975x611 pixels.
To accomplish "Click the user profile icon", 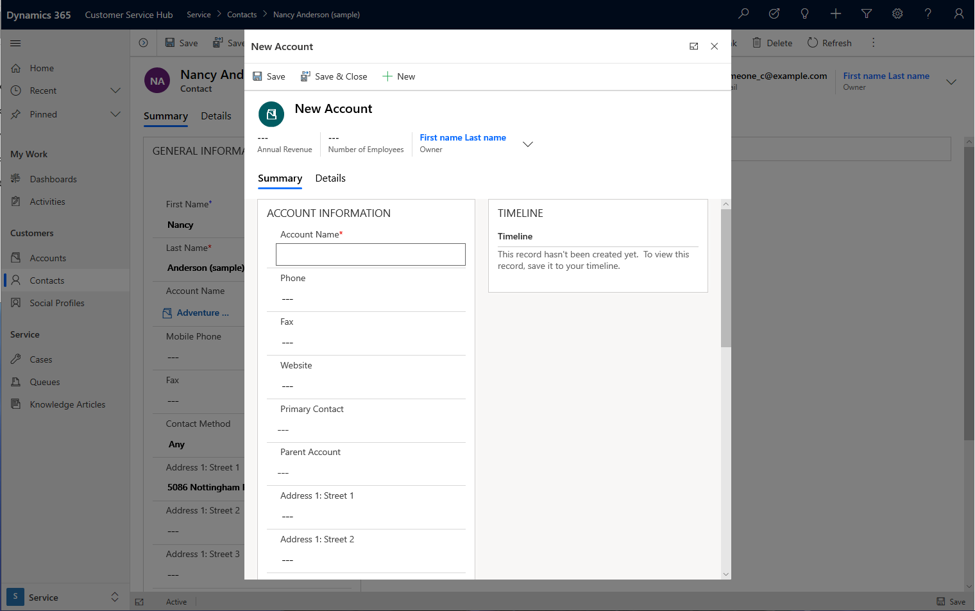I will pos(958,14).
